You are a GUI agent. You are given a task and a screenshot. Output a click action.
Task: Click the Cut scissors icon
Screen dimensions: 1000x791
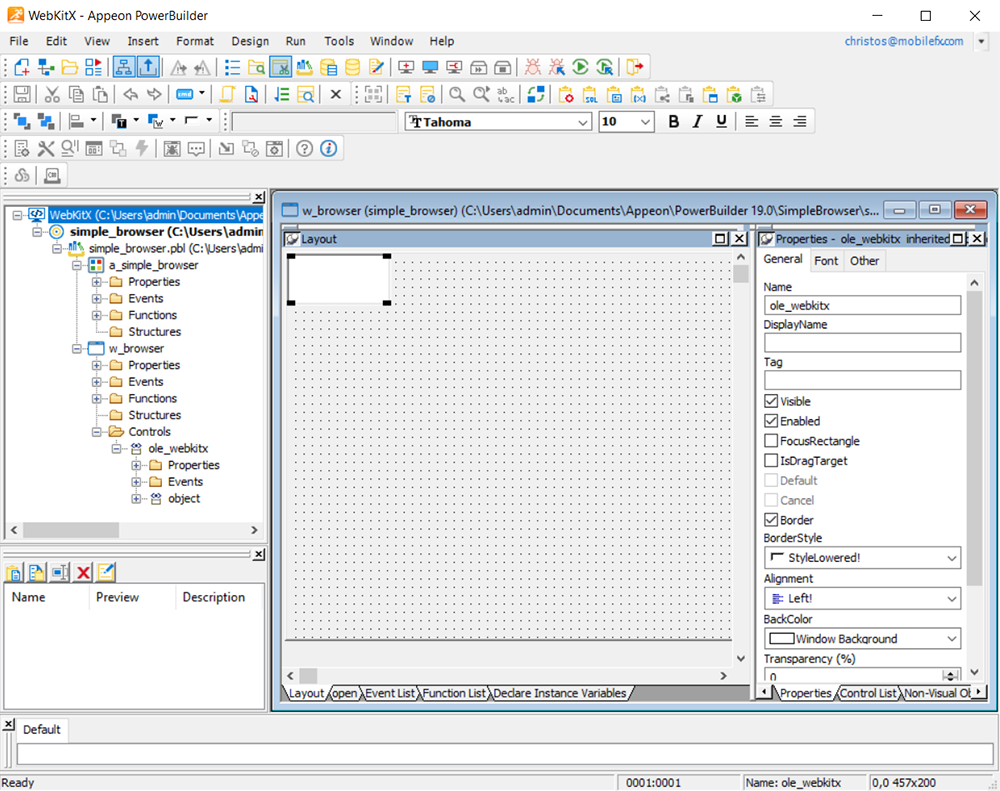point(52,95)
